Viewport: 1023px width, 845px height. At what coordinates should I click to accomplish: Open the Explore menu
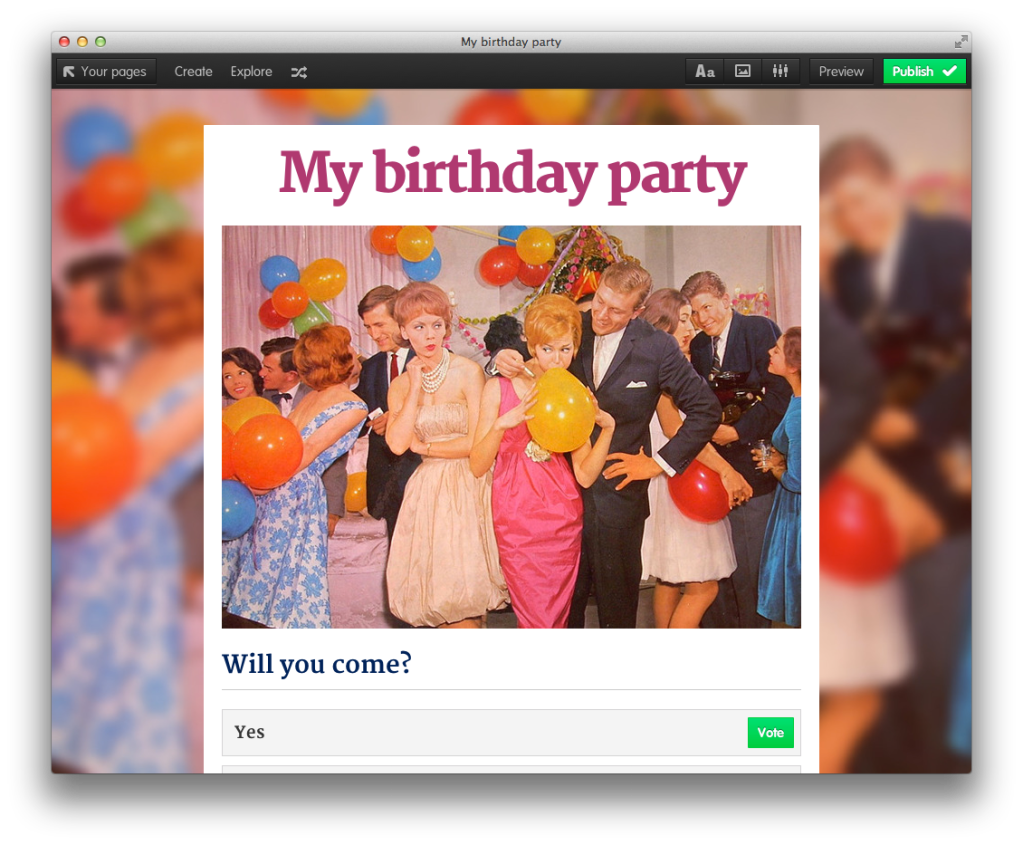tap(251, 72)
